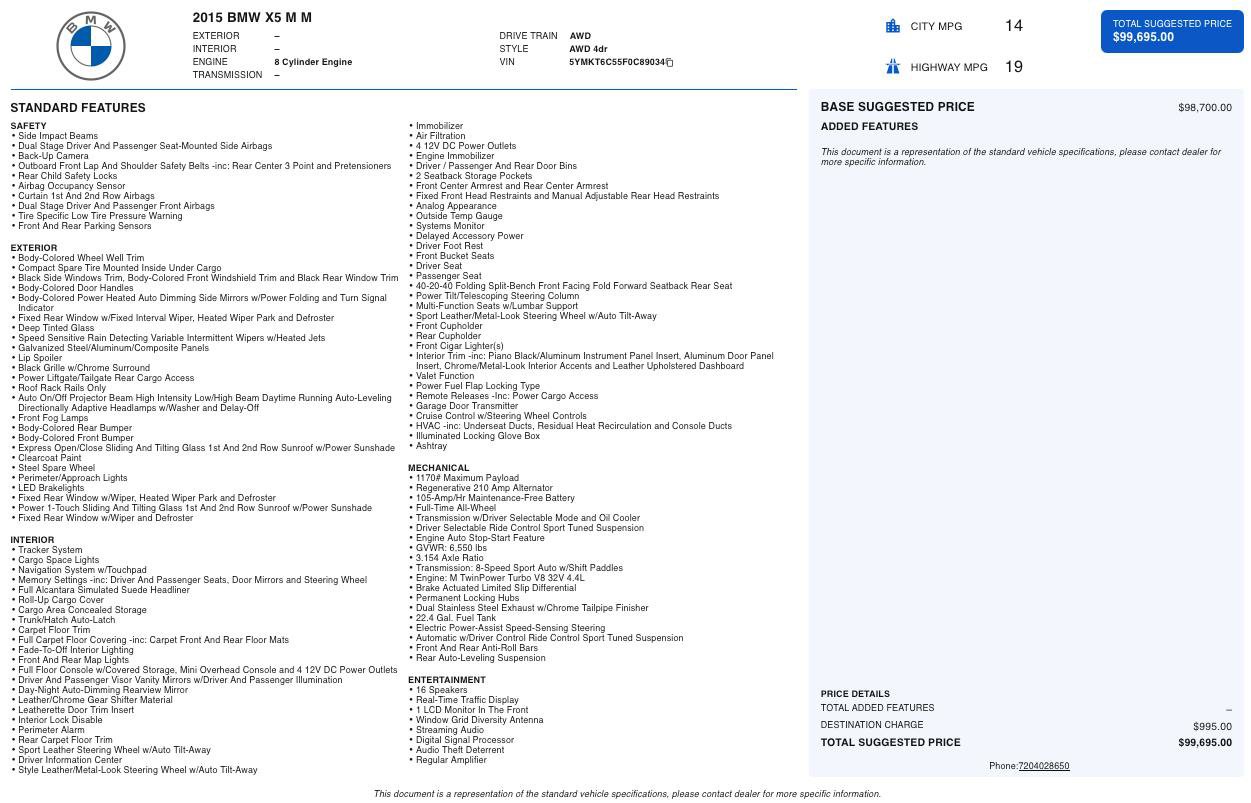The image size is (1251, 803).
Task: Click the Engine: M TwinPower Turbo V8 line
Action: coord(500,578)
